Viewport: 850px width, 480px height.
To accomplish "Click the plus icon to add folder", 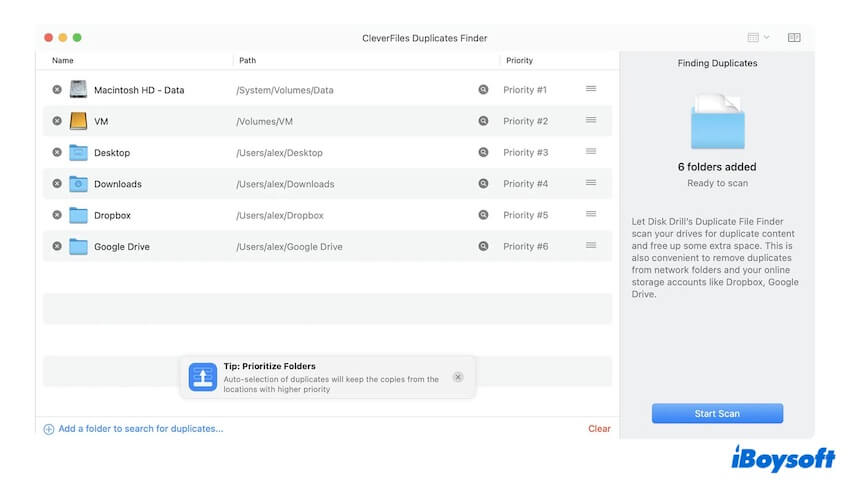I will click(x=49, y=429).
